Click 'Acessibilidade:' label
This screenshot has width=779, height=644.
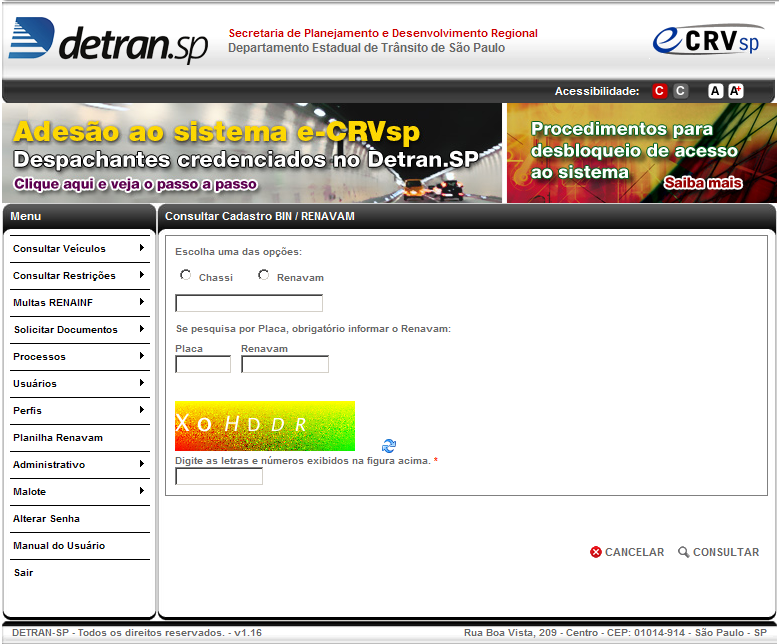click(597, 91)
